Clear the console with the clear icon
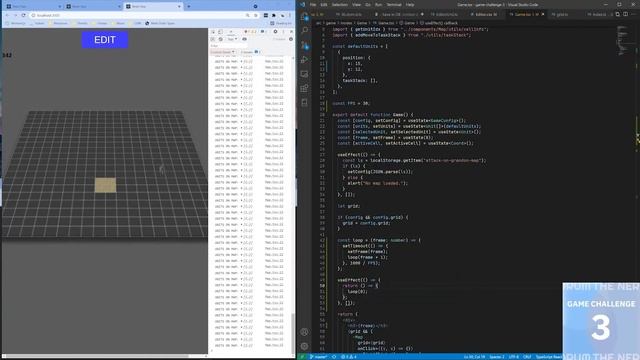The image size is (640, 360). click(x=220, y=39)
